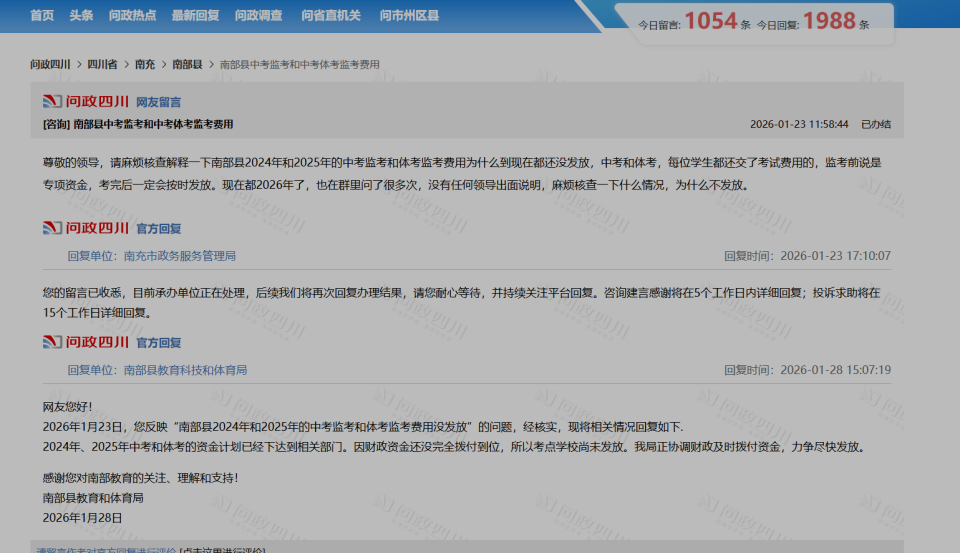Follow the 问政四川 breadcrumb link
960x553 pixels.
pyautogui.click(x=50, y=64)
